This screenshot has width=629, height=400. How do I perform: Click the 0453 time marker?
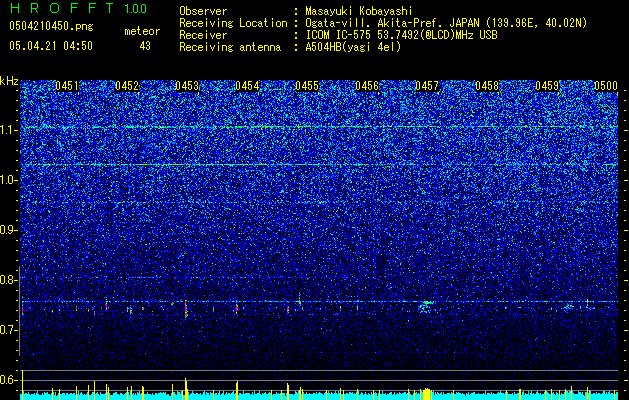coord(187,86)
